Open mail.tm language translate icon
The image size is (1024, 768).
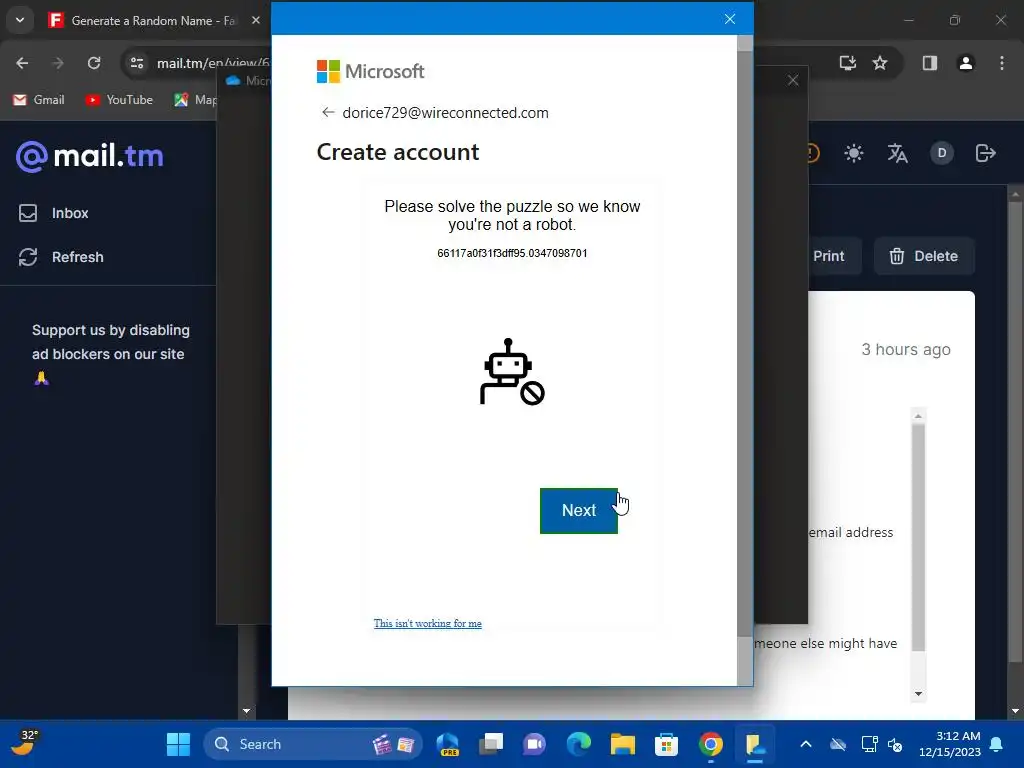[x=897, y=153]
